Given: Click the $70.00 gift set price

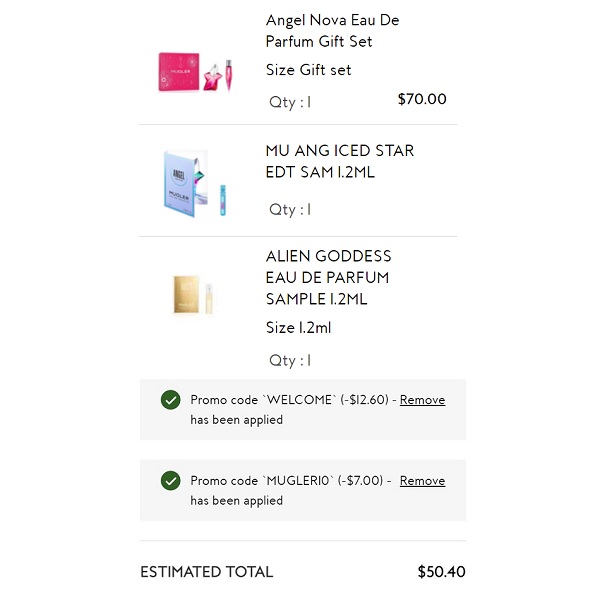Looking at the screenshot, I should coord(422,99).
